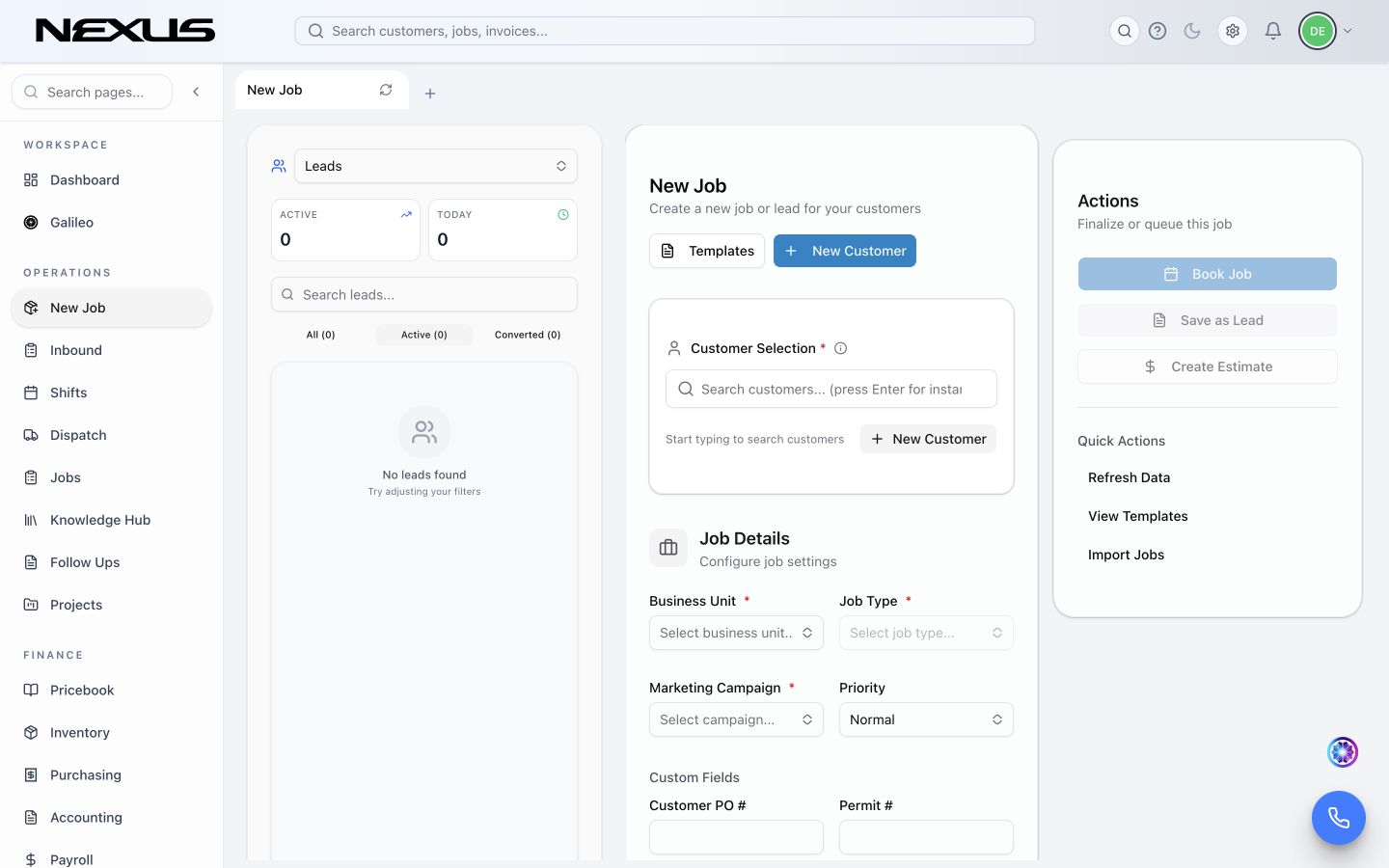Focus the global search customers, jobs, invoices field

click(x=665, y=31)
